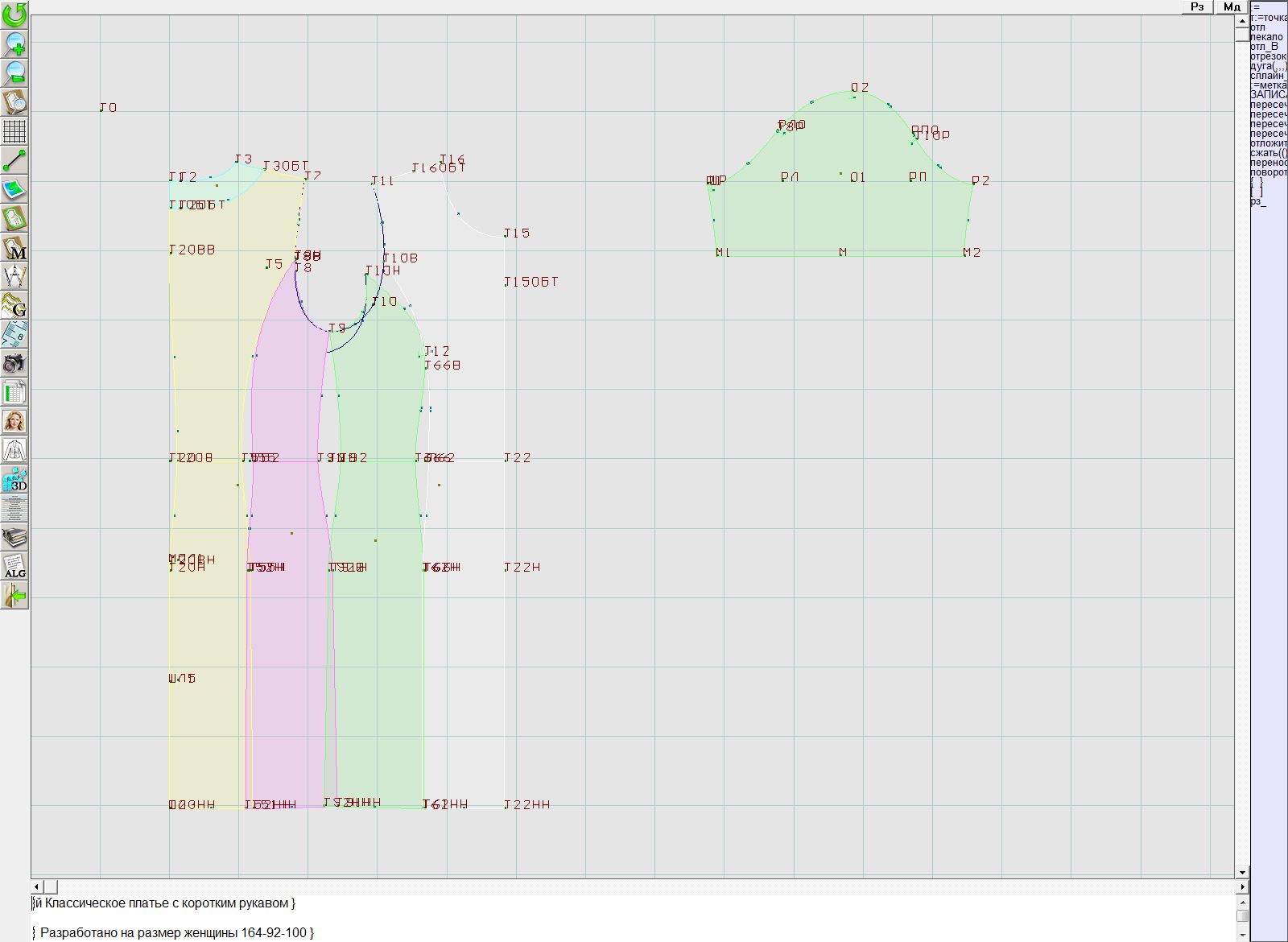This screenshot has height=942, width=1288.
Task: Open the green spreadsheet table icon
Action: pyautogui.click(x=14, y=392)
